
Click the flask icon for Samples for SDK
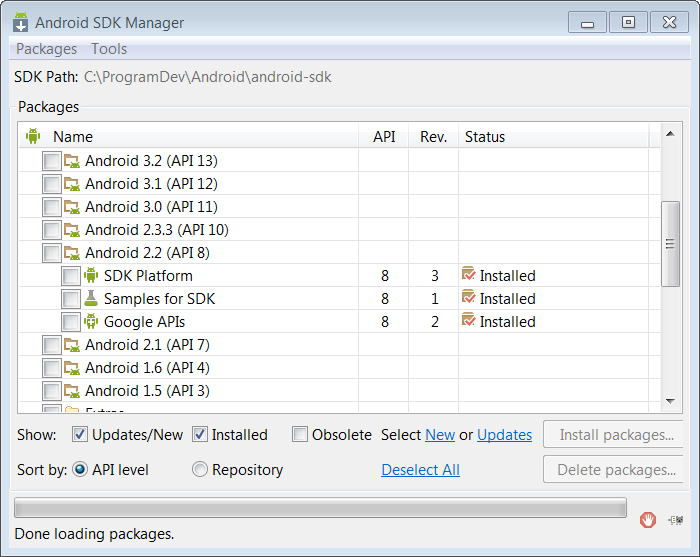tap(91, 298)
